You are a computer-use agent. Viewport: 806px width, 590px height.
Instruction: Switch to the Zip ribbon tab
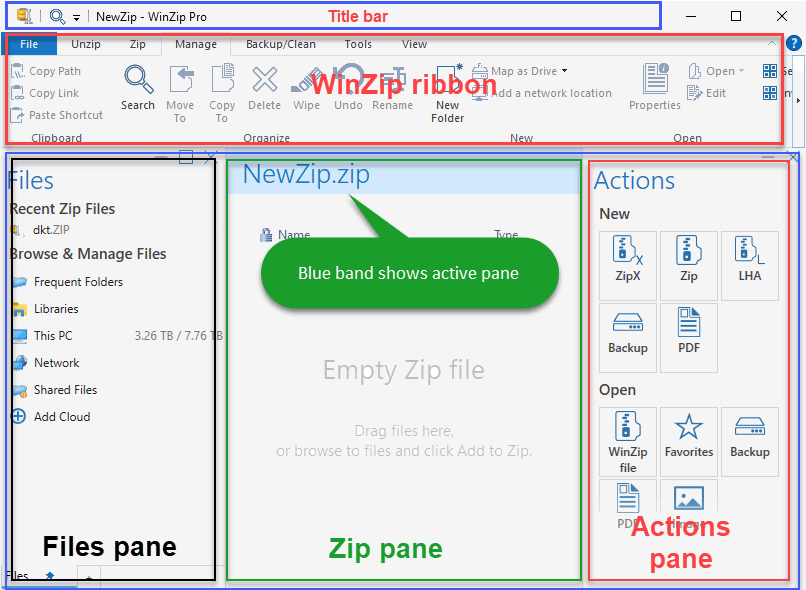tap(138, 44)
